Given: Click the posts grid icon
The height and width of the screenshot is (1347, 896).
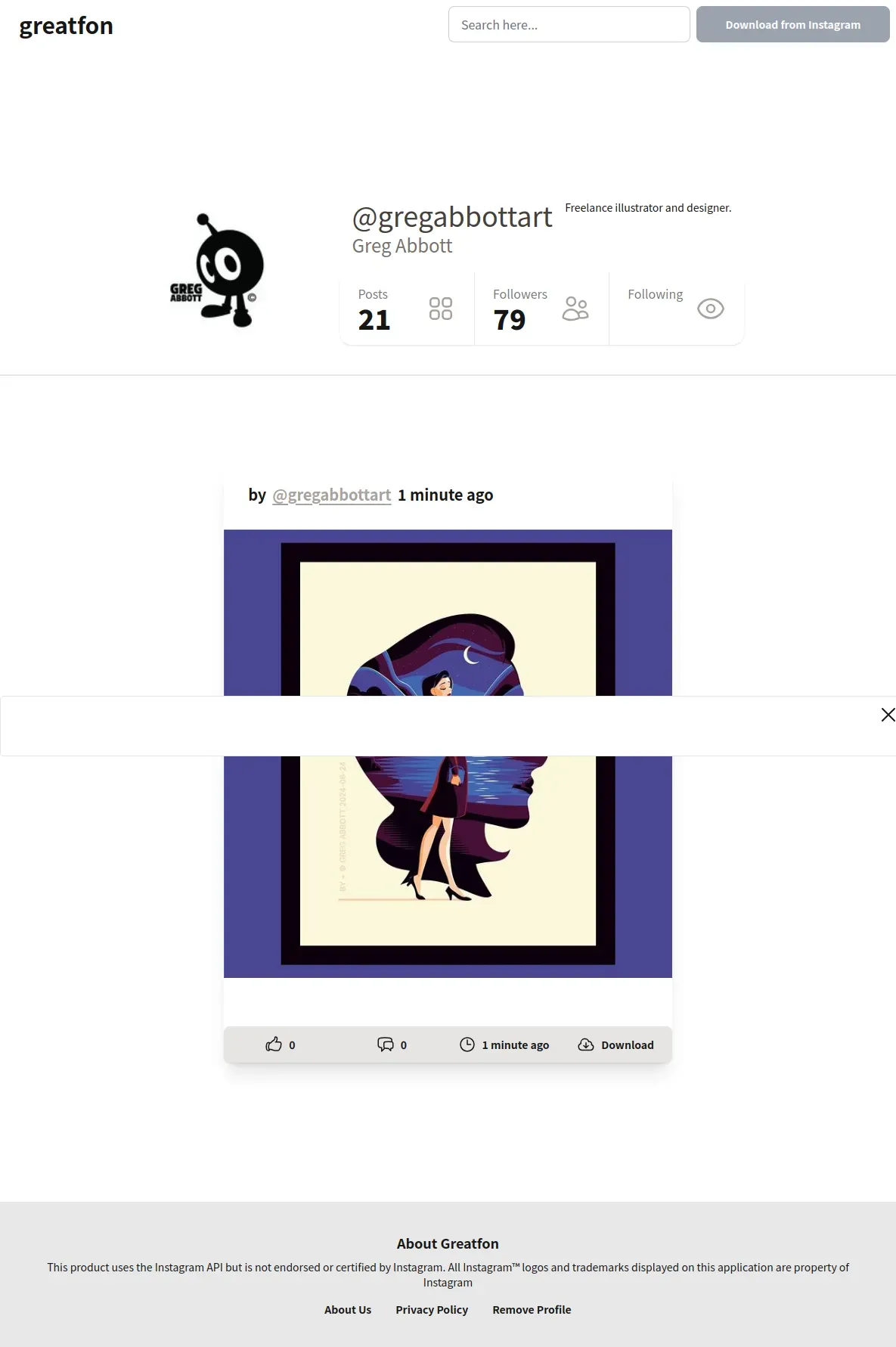Looking at the screenshot, I should [x=441, y=309].
